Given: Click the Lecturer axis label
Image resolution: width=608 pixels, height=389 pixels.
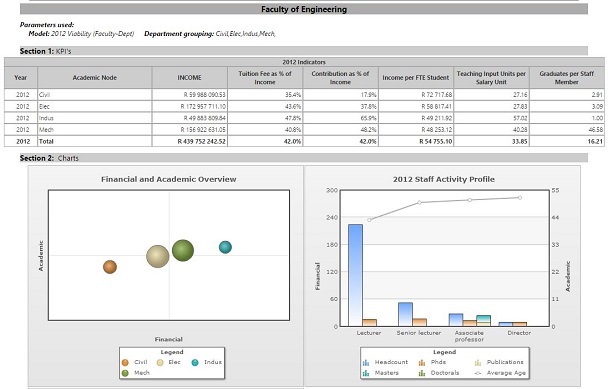Looking at the screenshot, I should coord(369,333).
